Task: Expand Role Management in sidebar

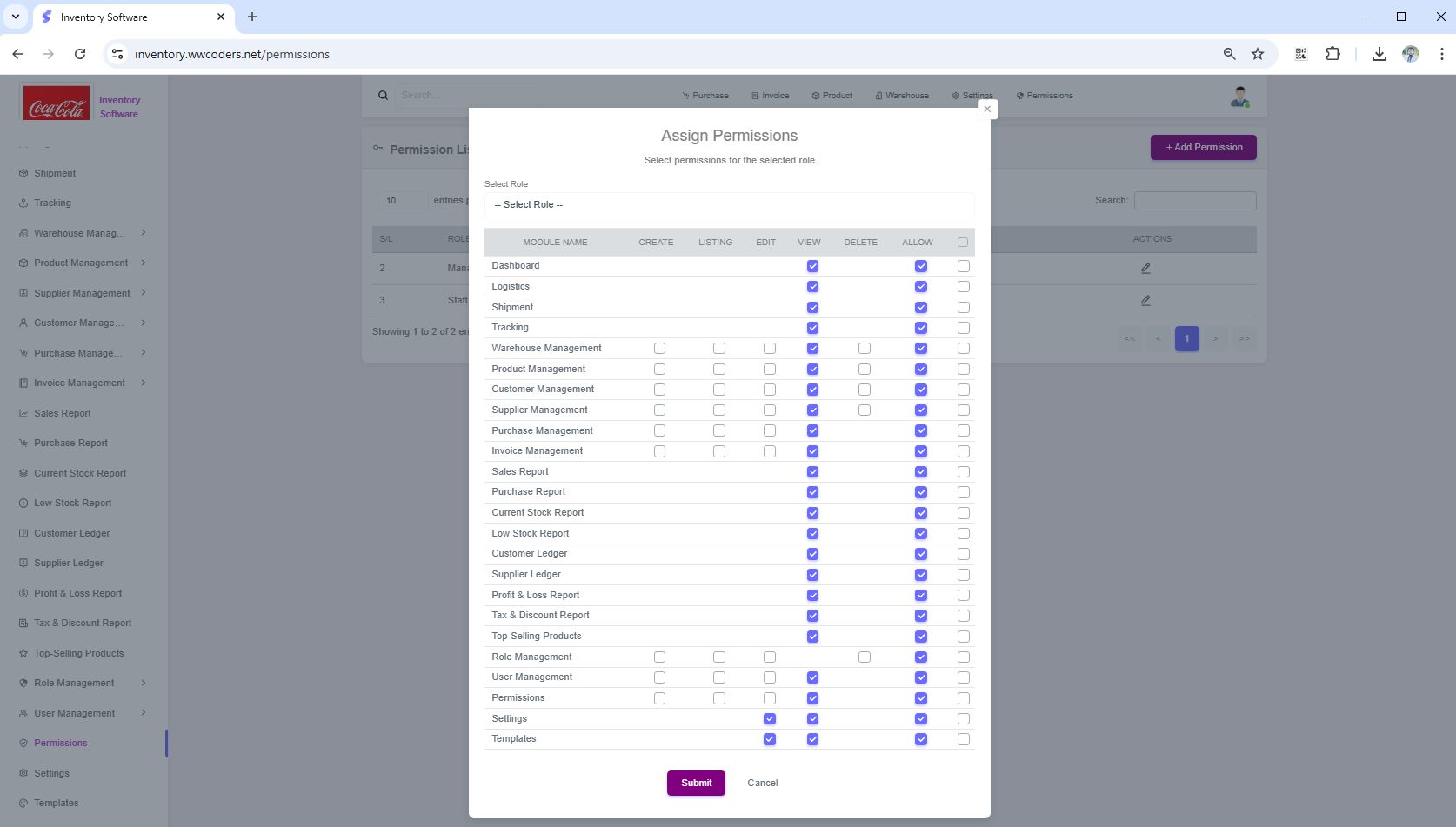Action: point(144,683)
